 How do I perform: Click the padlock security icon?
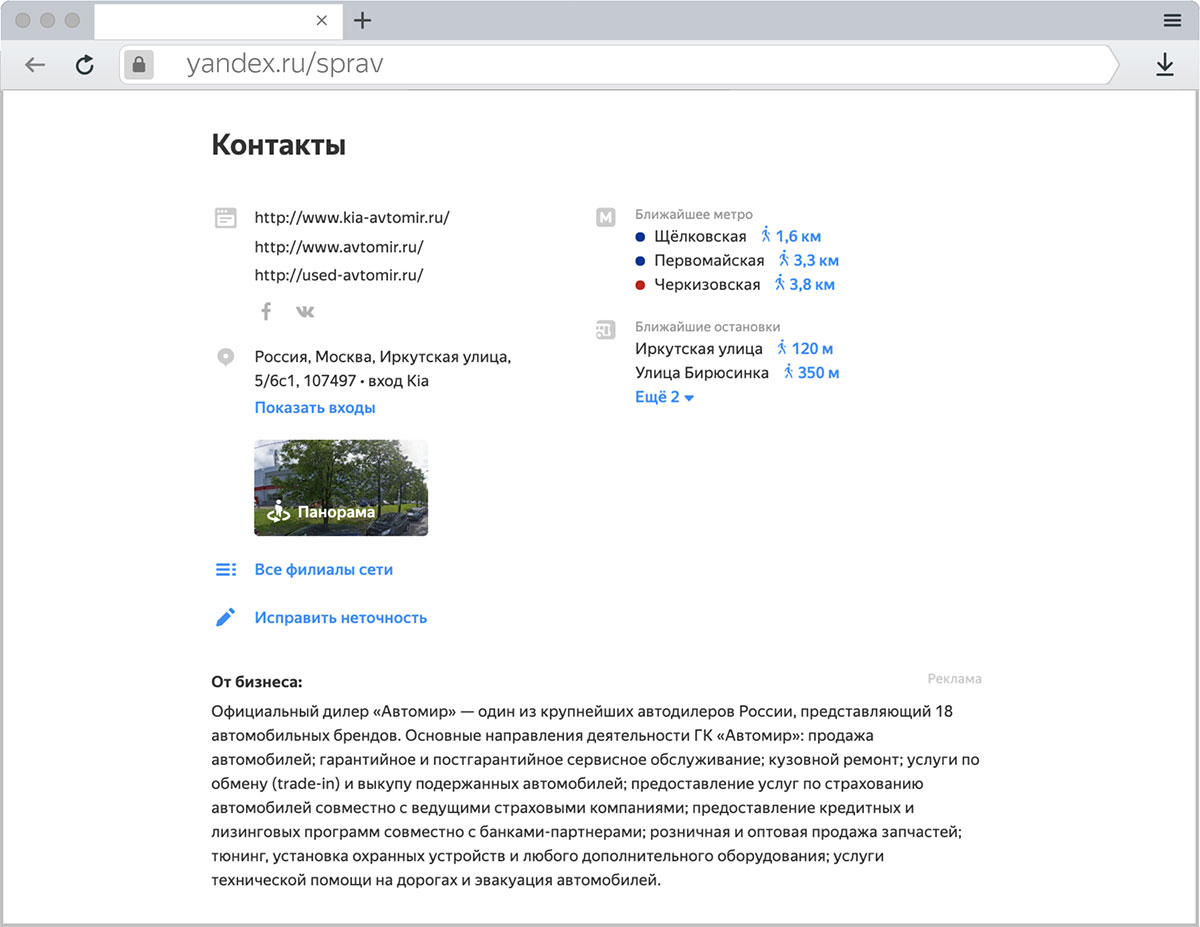pyautogui.click(x=138, y=65)
